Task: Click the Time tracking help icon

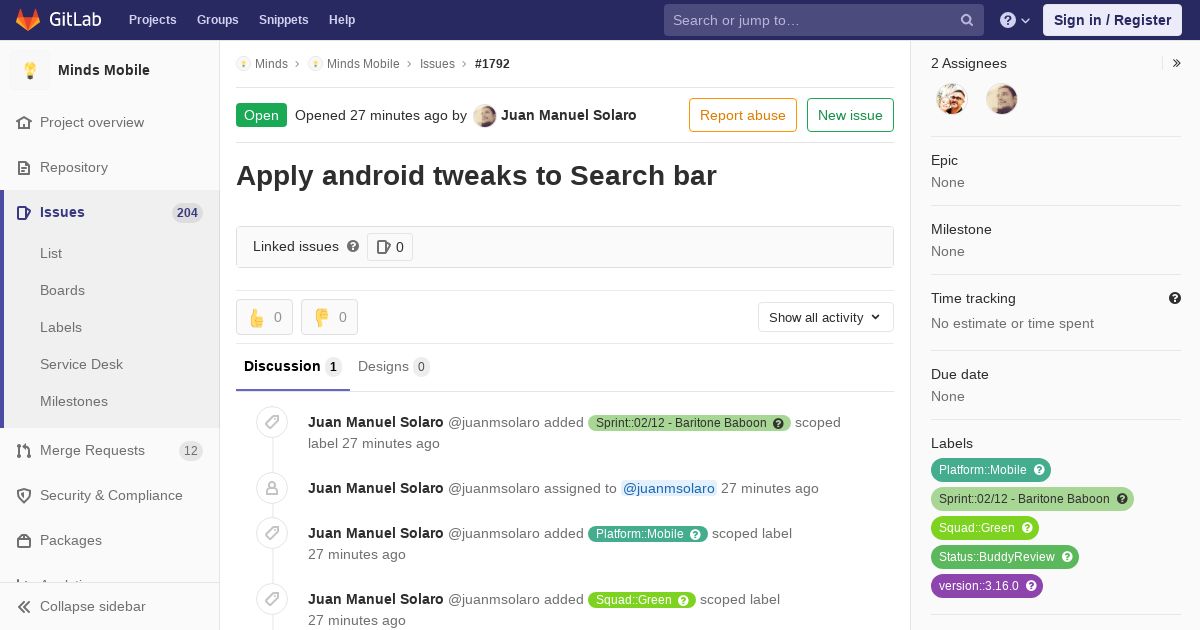Action: pyautogui.click(x=1175, y=298)
